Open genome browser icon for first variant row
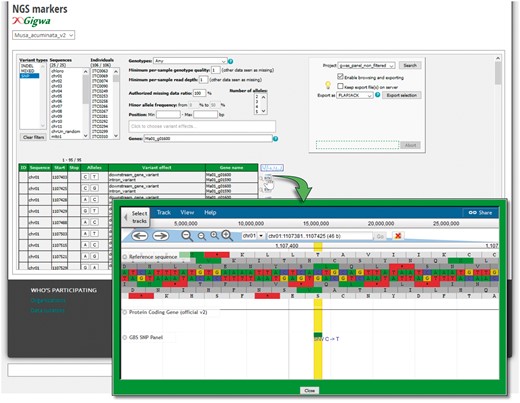520x403 pixels. pyautogui.click(x=268, y=178)
